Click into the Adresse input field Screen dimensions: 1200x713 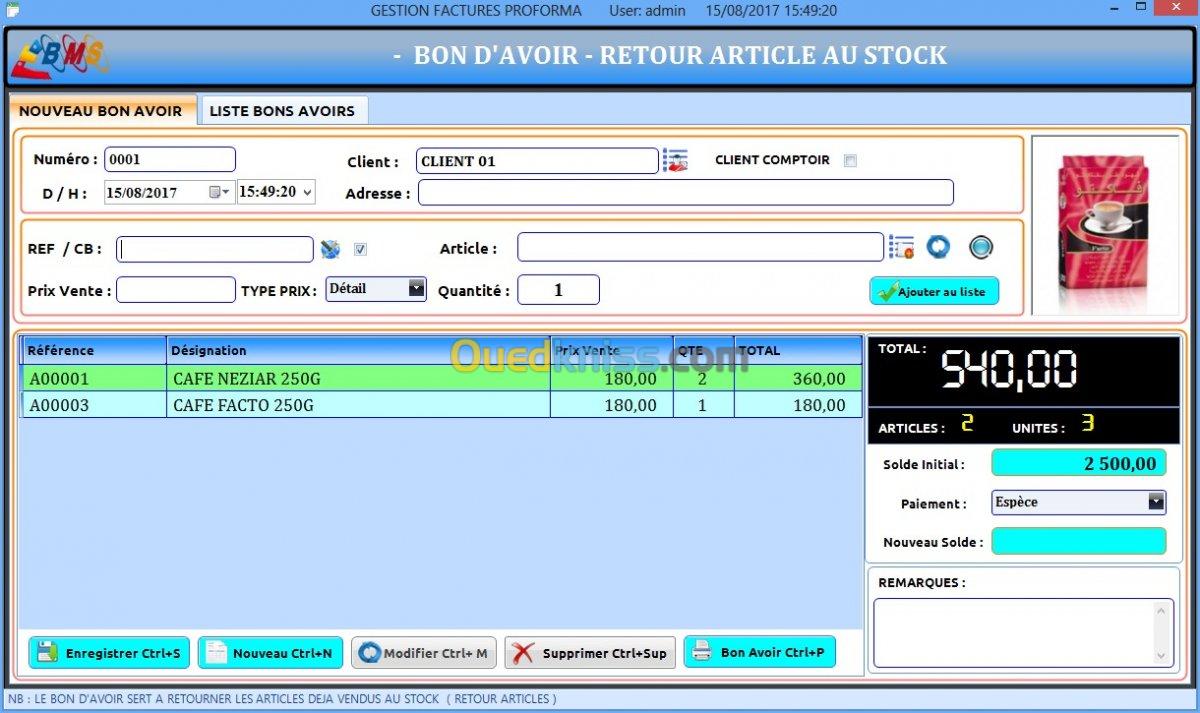(686, 192)
